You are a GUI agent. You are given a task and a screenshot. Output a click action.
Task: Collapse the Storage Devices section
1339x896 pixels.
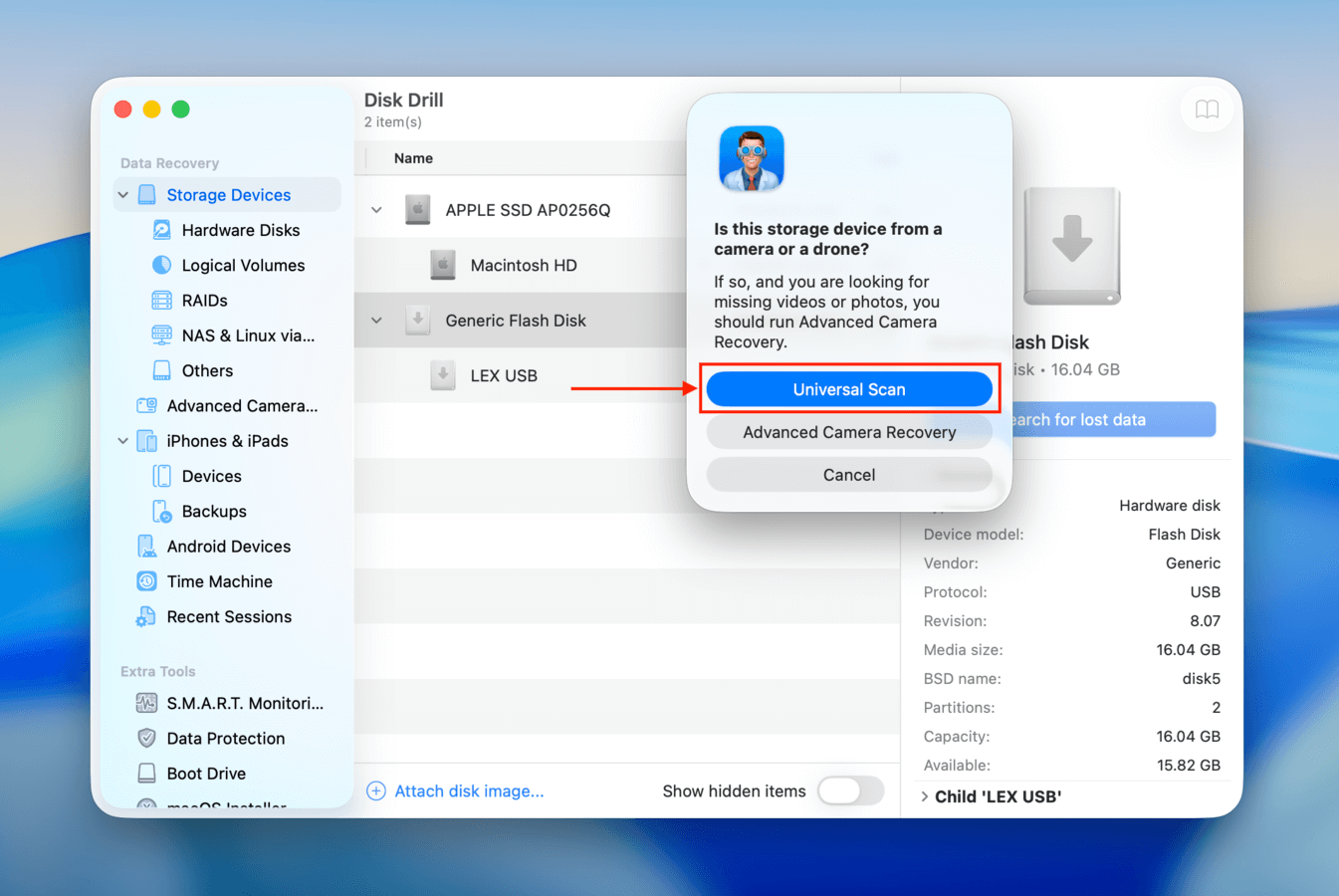click(x=122, y=194)
